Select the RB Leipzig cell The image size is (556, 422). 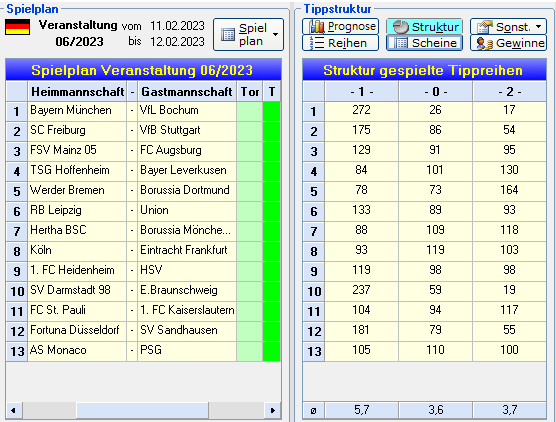click(x=77, y=211)
